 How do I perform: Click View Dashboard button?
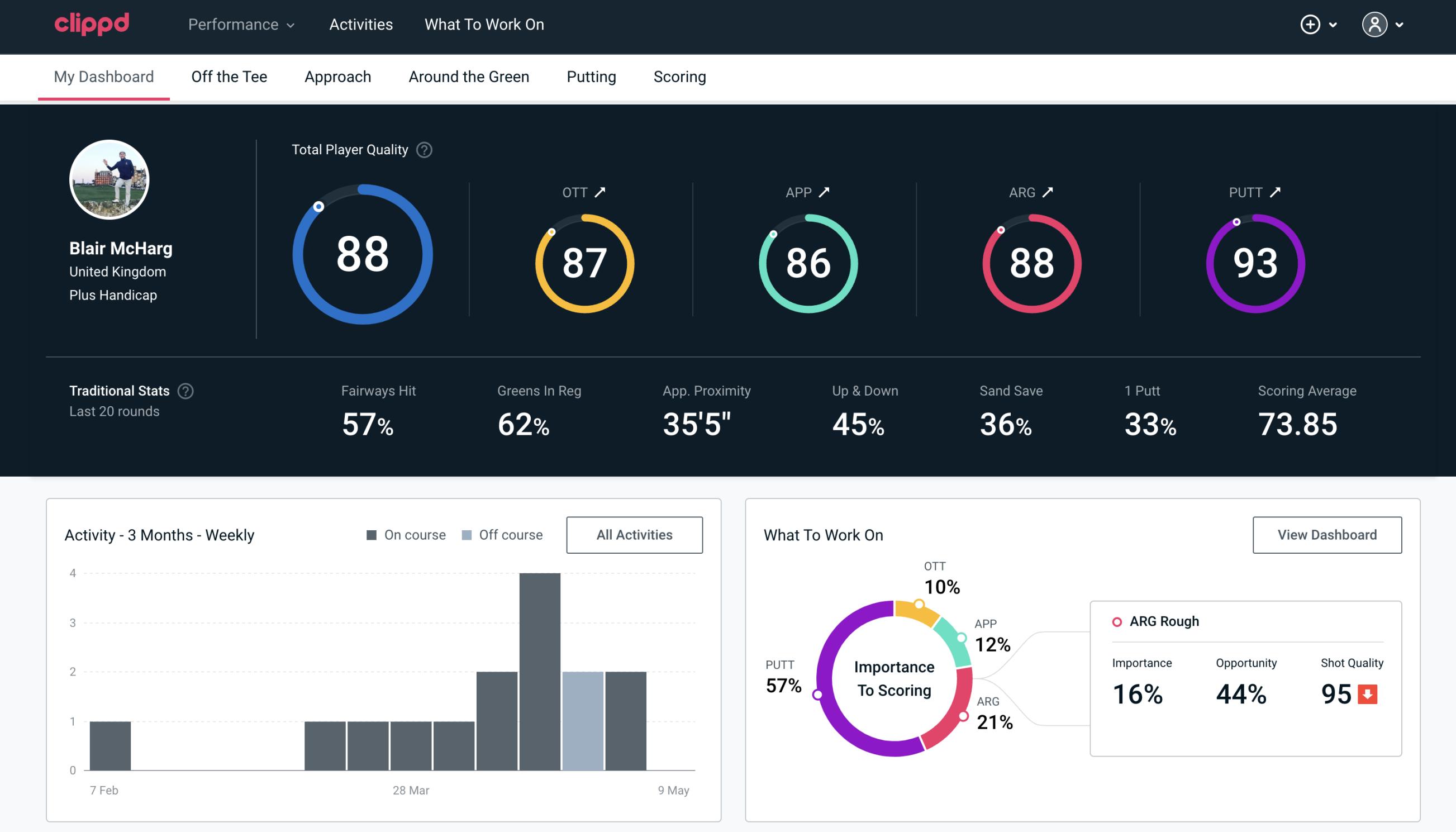(1327, 534)
